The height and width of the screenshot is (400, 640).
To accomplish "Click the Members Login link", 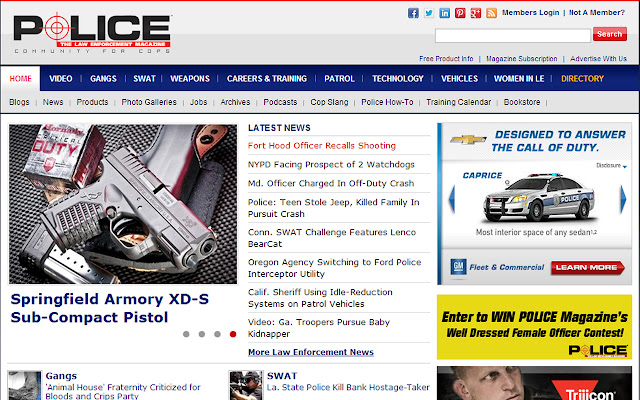I will [531, 13].
